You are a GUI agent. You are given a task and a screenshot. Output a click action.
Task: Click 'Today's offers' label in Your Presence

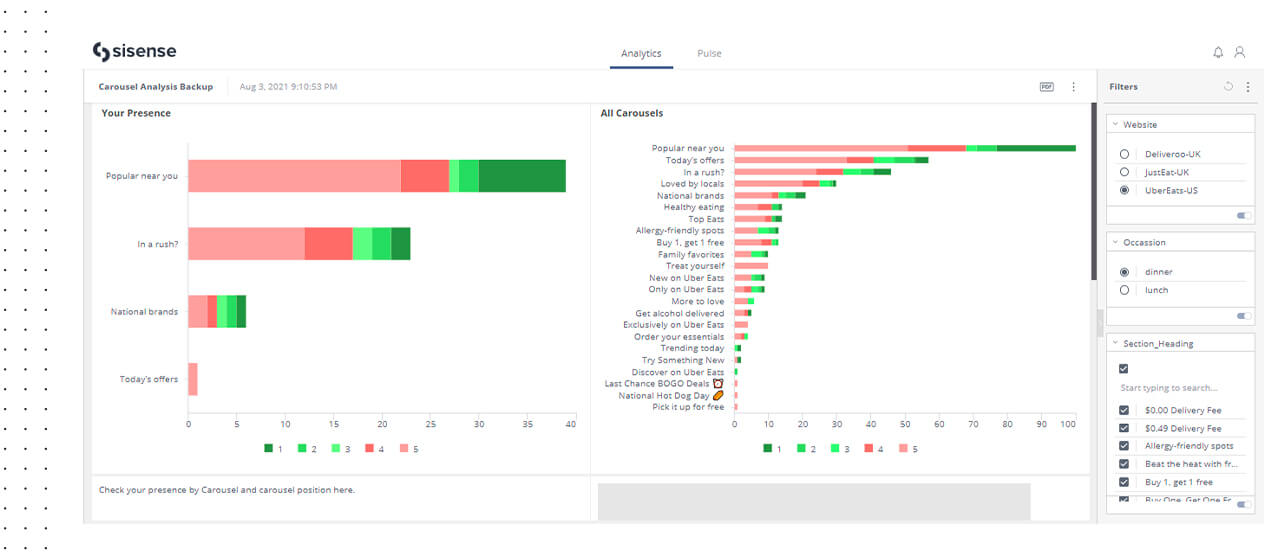pos(149,379)
